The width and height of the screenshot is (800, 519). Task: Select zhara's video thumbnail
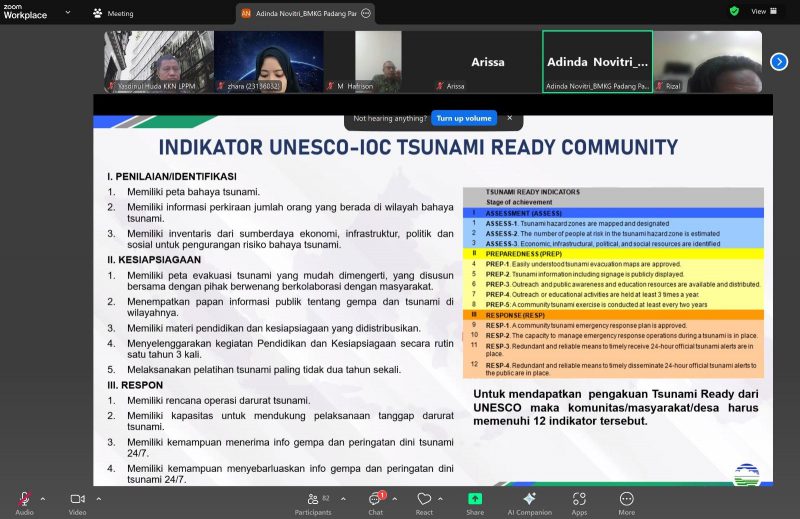[x=268, y=62]
